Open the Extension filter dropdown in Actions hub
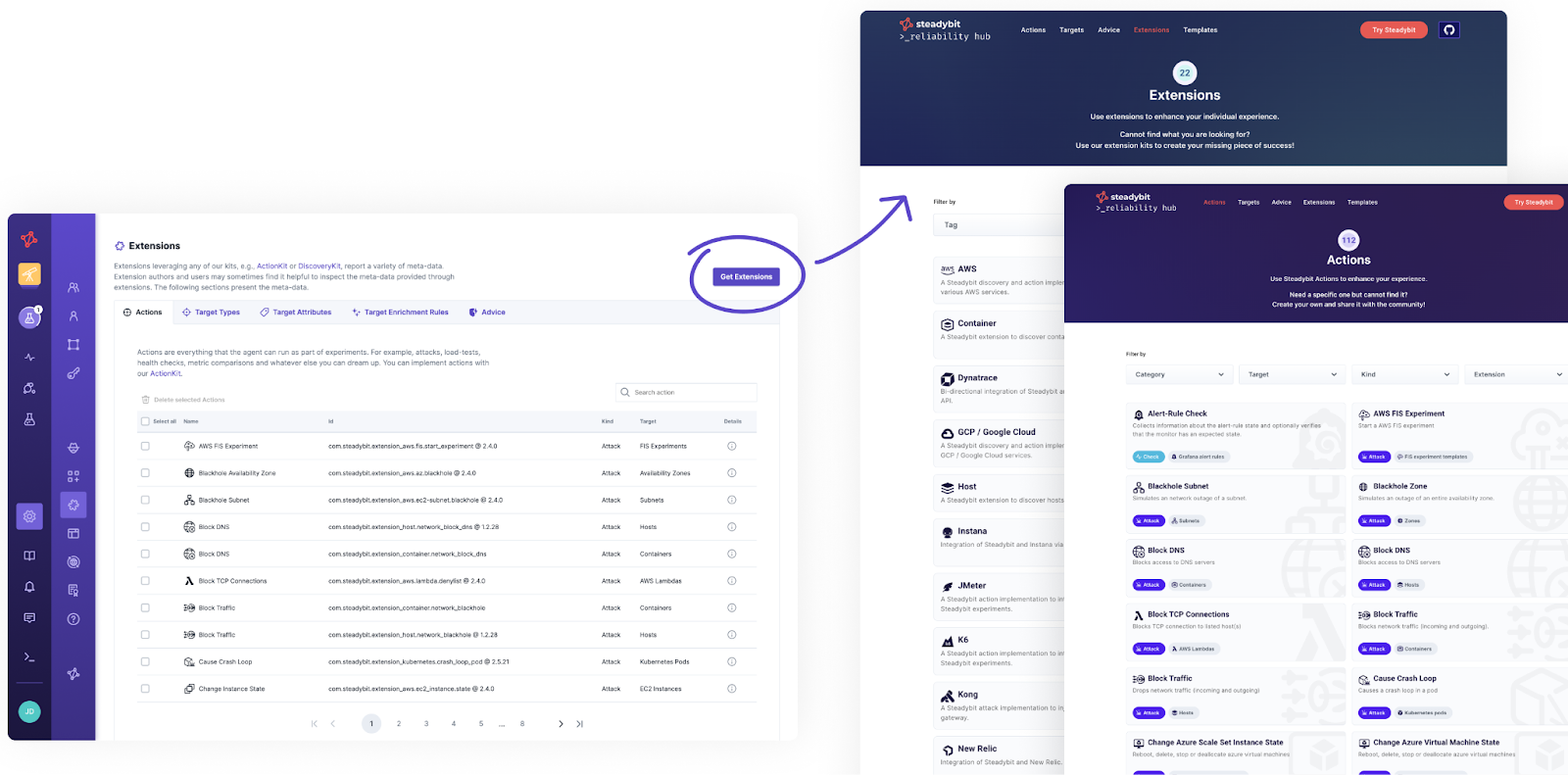1568x775 pixels. click(x=1517, y=374)
